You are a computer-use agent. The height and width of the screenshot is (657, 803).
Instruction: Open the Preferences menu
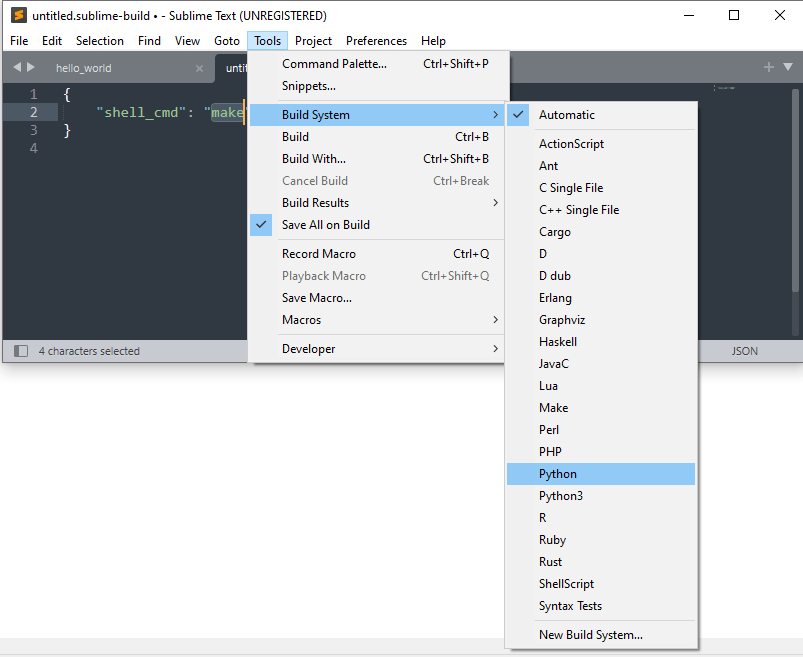click(376, 41)
